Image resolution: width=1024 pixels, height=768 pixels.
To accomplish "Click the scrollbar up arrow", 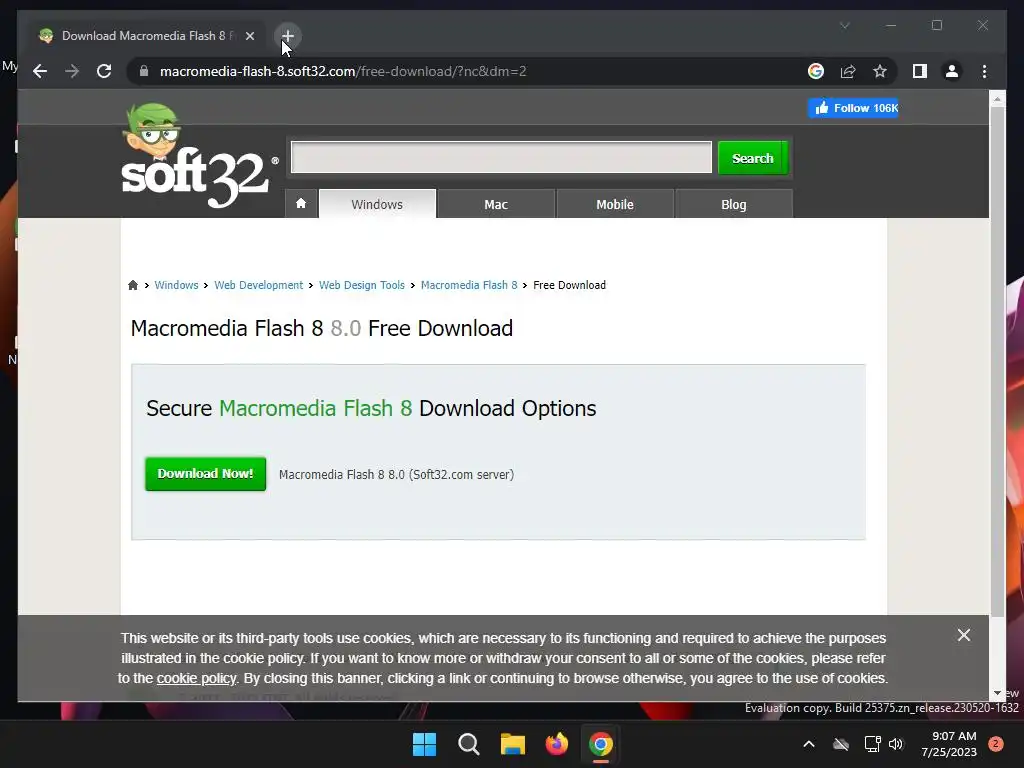I will 997,99.
